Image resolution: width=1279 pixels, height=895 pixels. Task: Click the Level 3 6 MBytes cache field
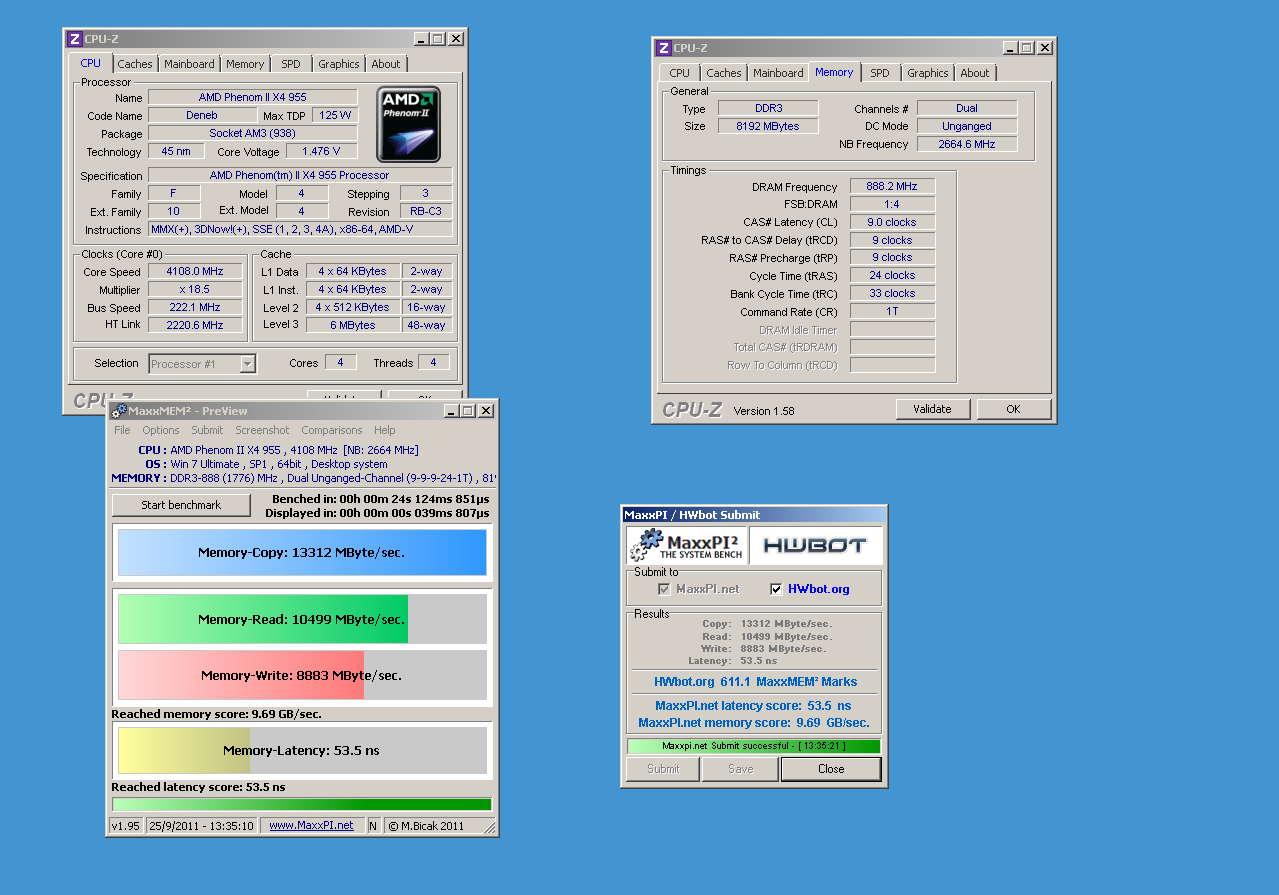point(352,325)
